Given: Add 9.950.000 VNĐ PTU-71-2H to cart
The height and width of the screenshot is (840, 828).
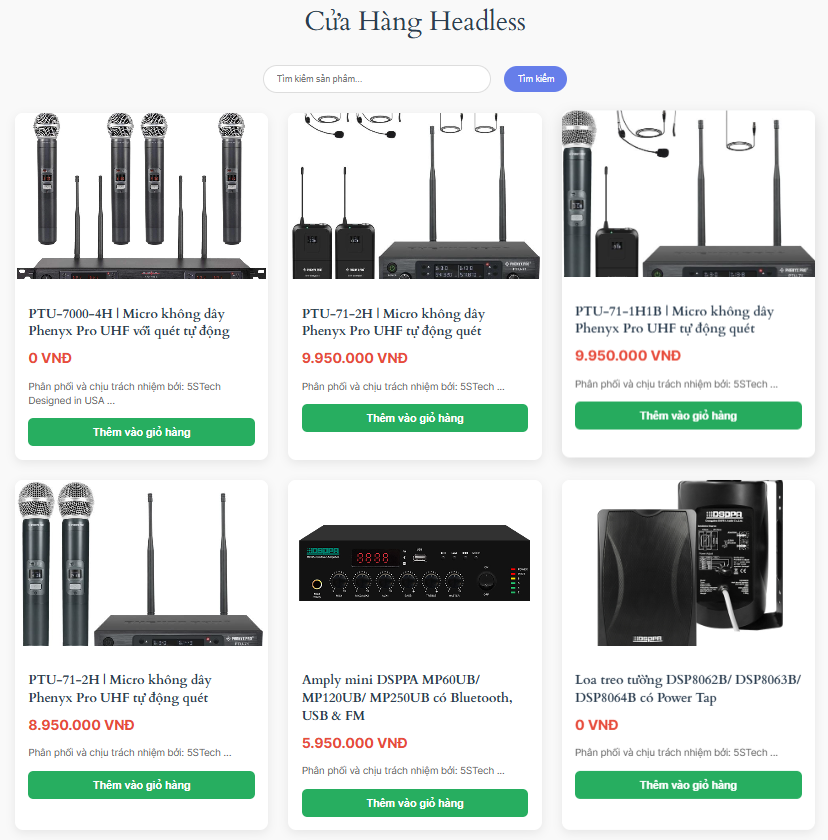Looking at the screenshot, I should [x=415, y=418].
